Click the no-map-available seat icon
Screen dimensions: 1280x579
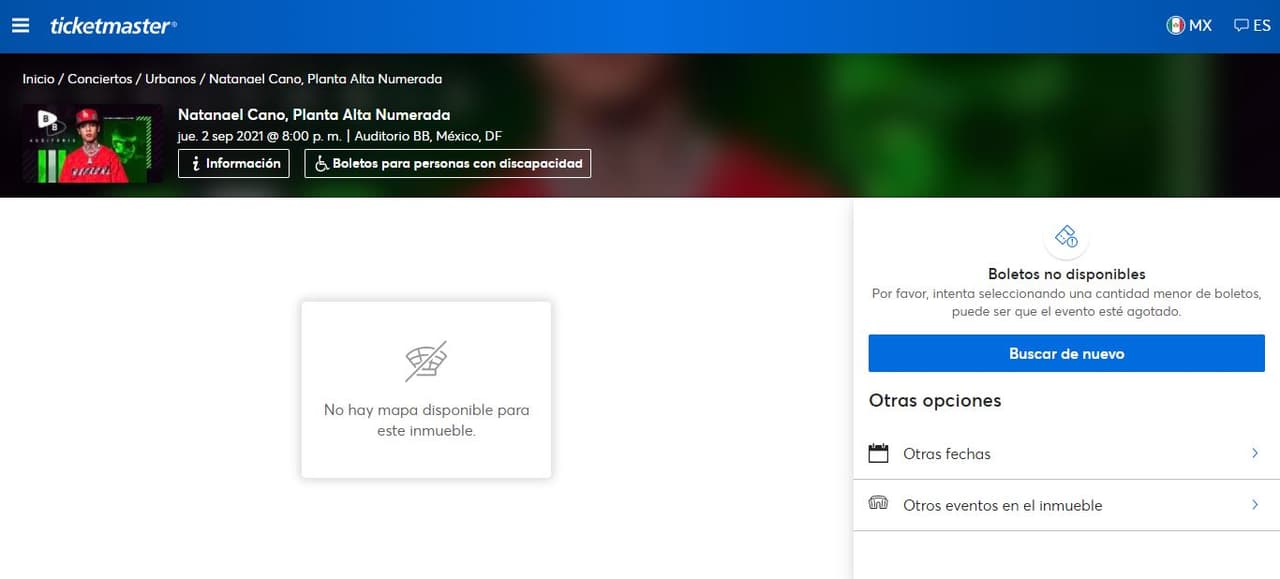tap(426, 361)
